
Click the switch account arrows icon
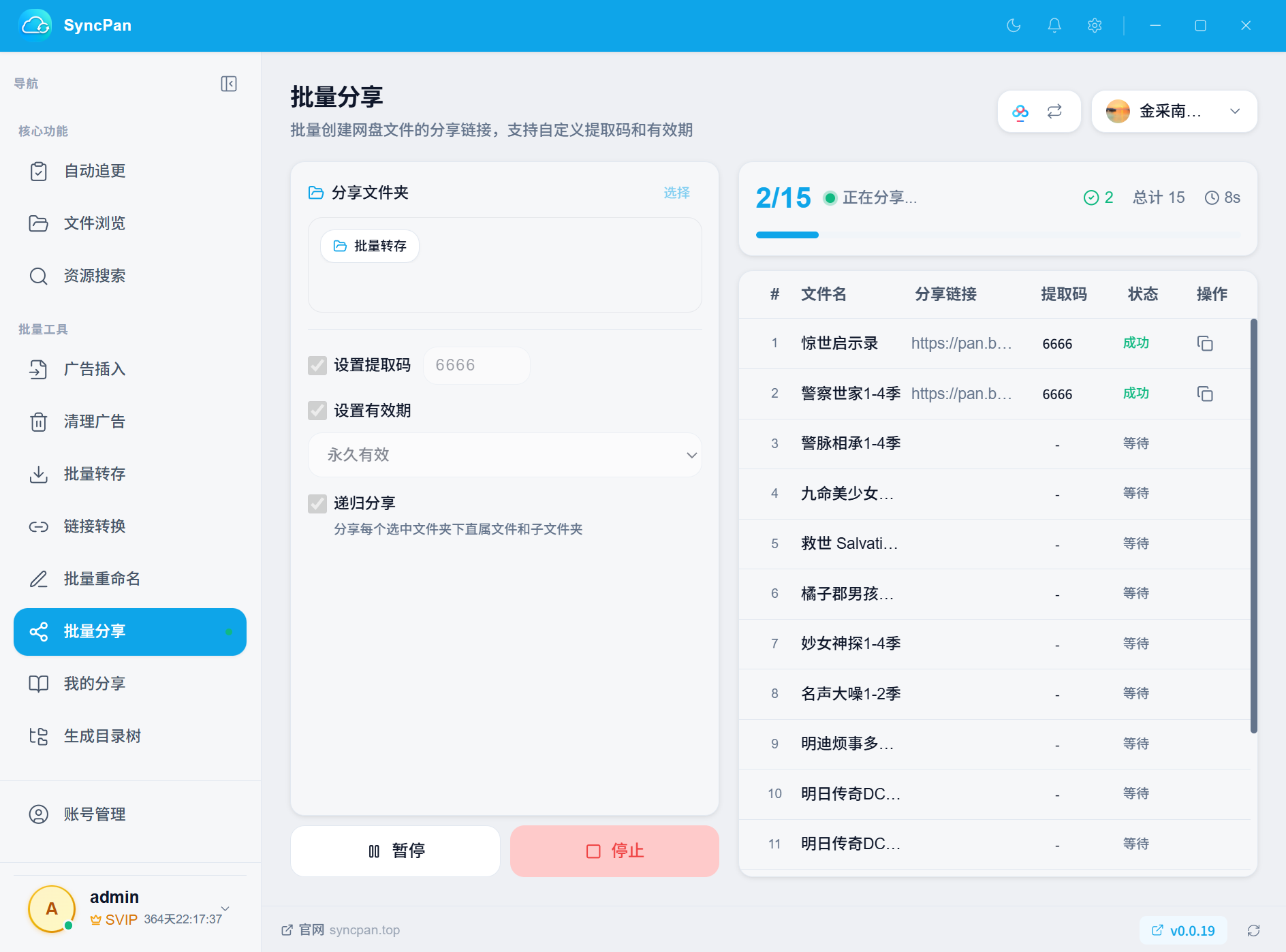point(1054,112)
